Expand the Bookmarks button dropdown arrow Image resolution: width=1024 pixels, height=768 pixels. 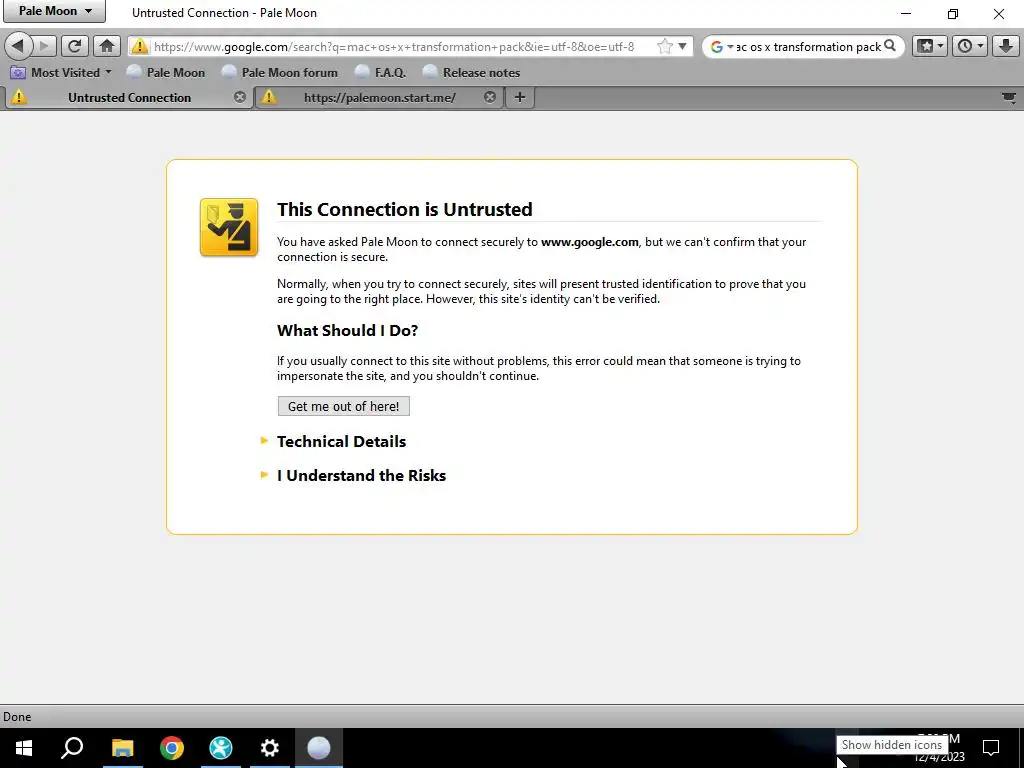[x=940, y=46]
